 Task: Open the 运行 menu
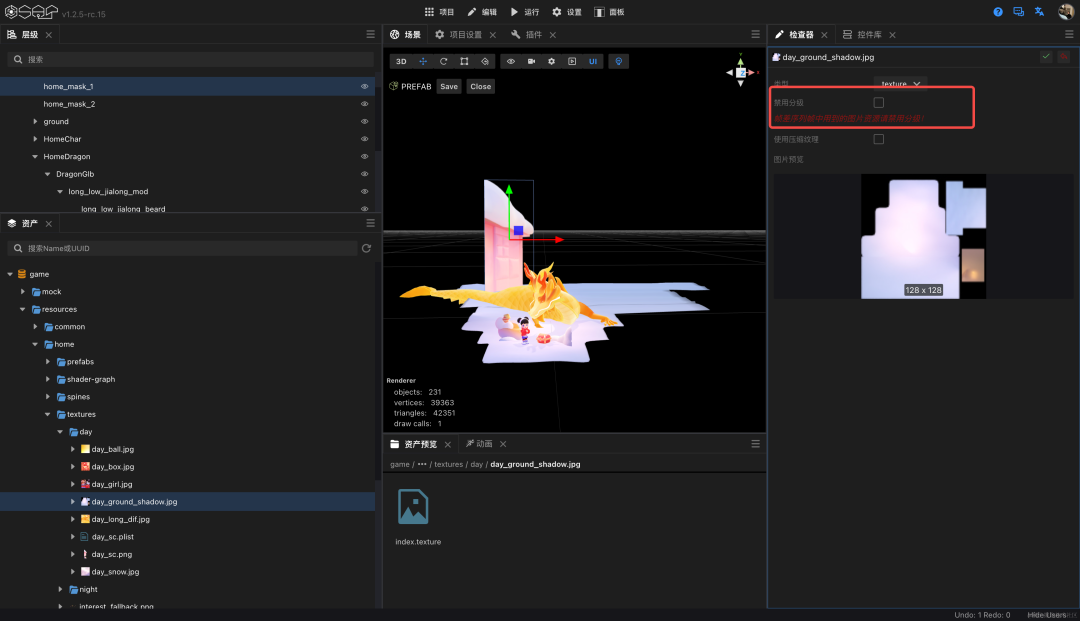[x=525, y=12]
